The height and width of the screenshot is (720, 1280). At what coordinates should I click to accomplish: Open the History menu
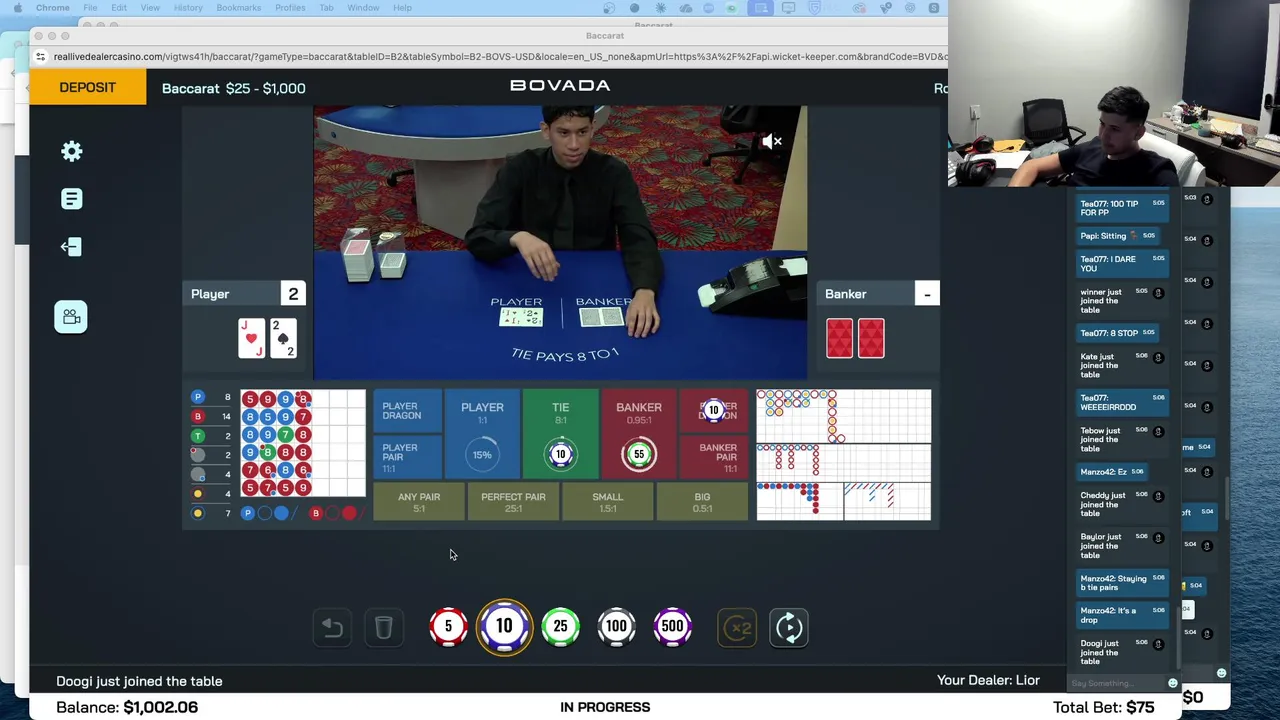[x=188, y=8]
